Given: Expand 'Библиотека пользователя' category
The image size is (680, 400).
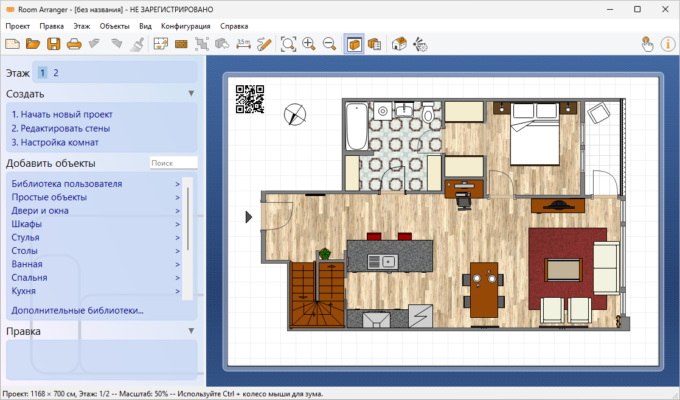Looking at the screenshot, I should pos(95,184).
